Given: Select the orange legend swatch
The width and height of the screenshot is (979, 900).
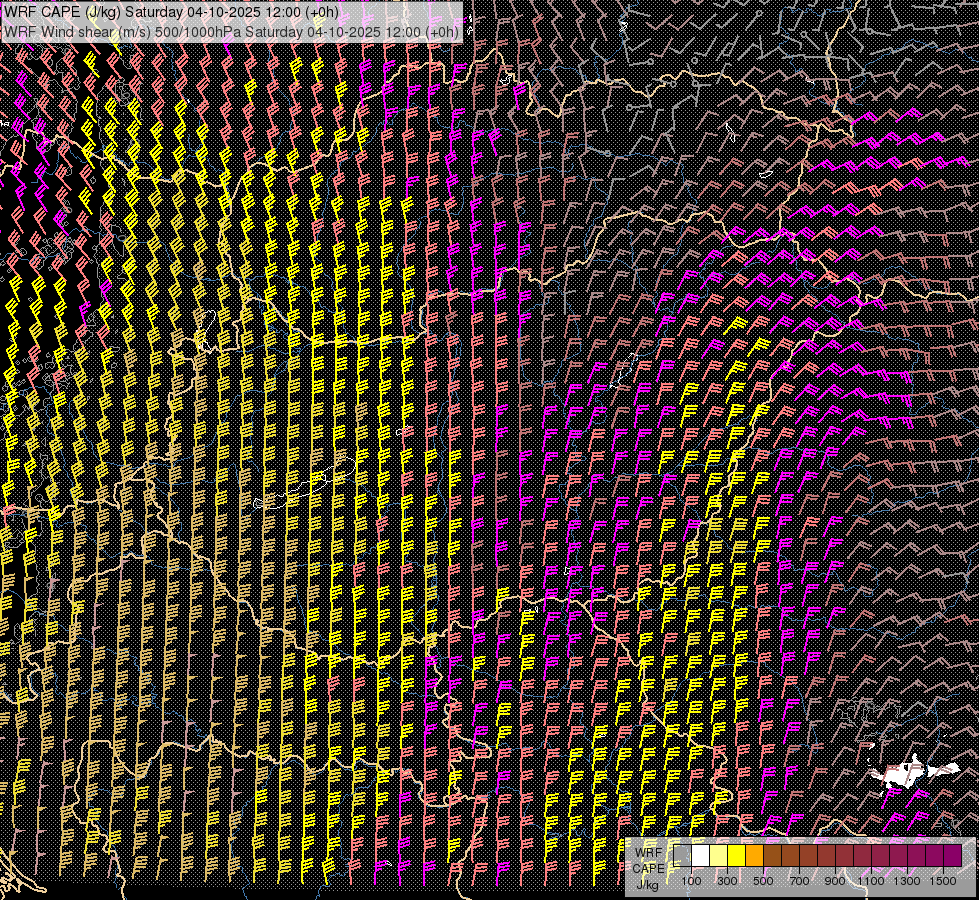Looking at the screenshot, I should (754, 856).
